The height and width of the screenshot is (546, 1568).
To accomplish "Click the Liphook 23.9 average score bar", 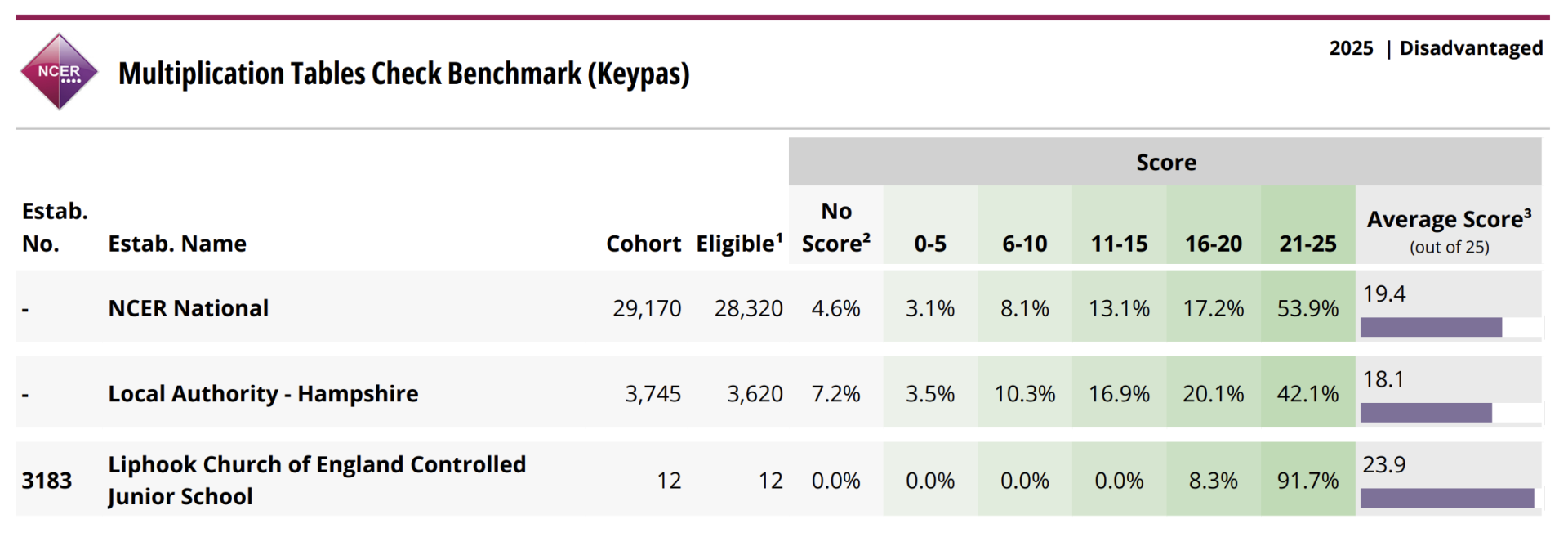I will click(x=1447, y=498).
